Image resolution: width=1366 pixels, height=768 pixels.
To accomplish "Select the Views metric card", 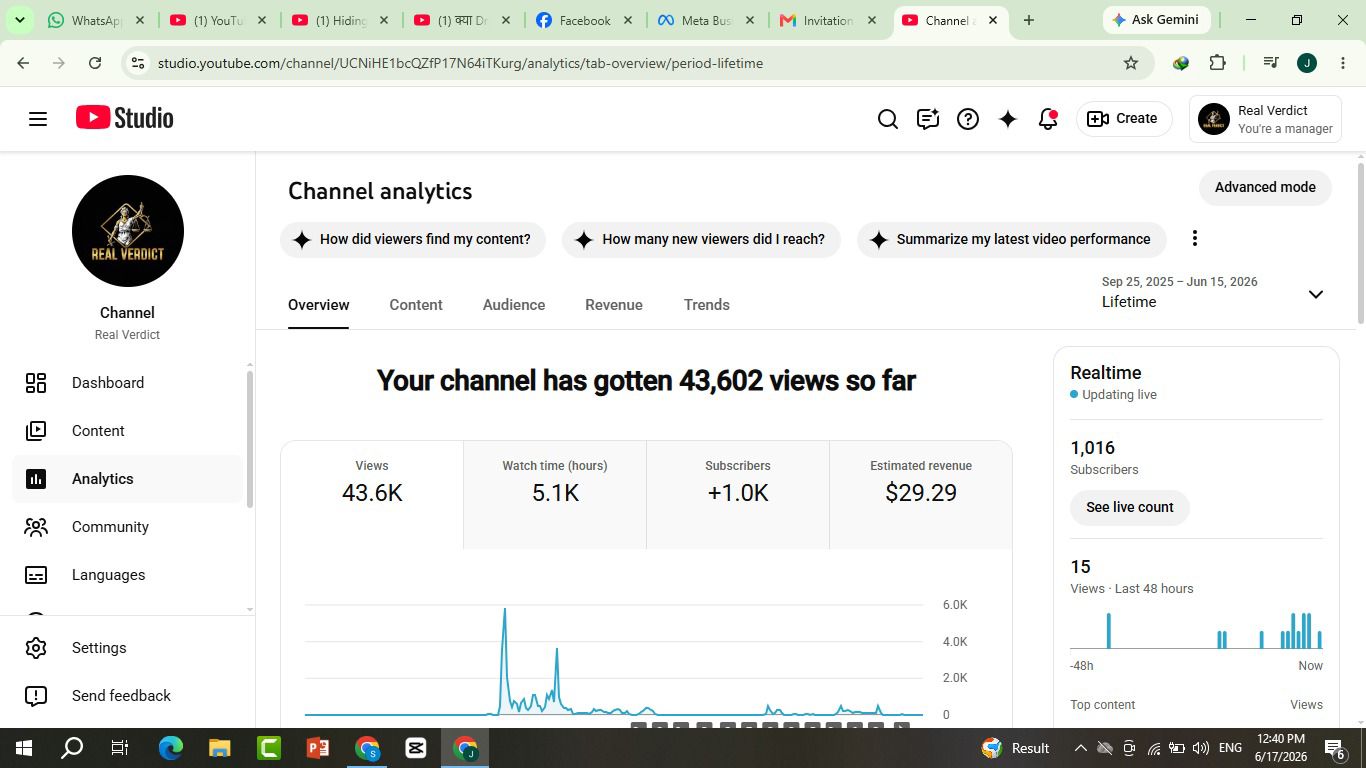I will tap(372, 495).
